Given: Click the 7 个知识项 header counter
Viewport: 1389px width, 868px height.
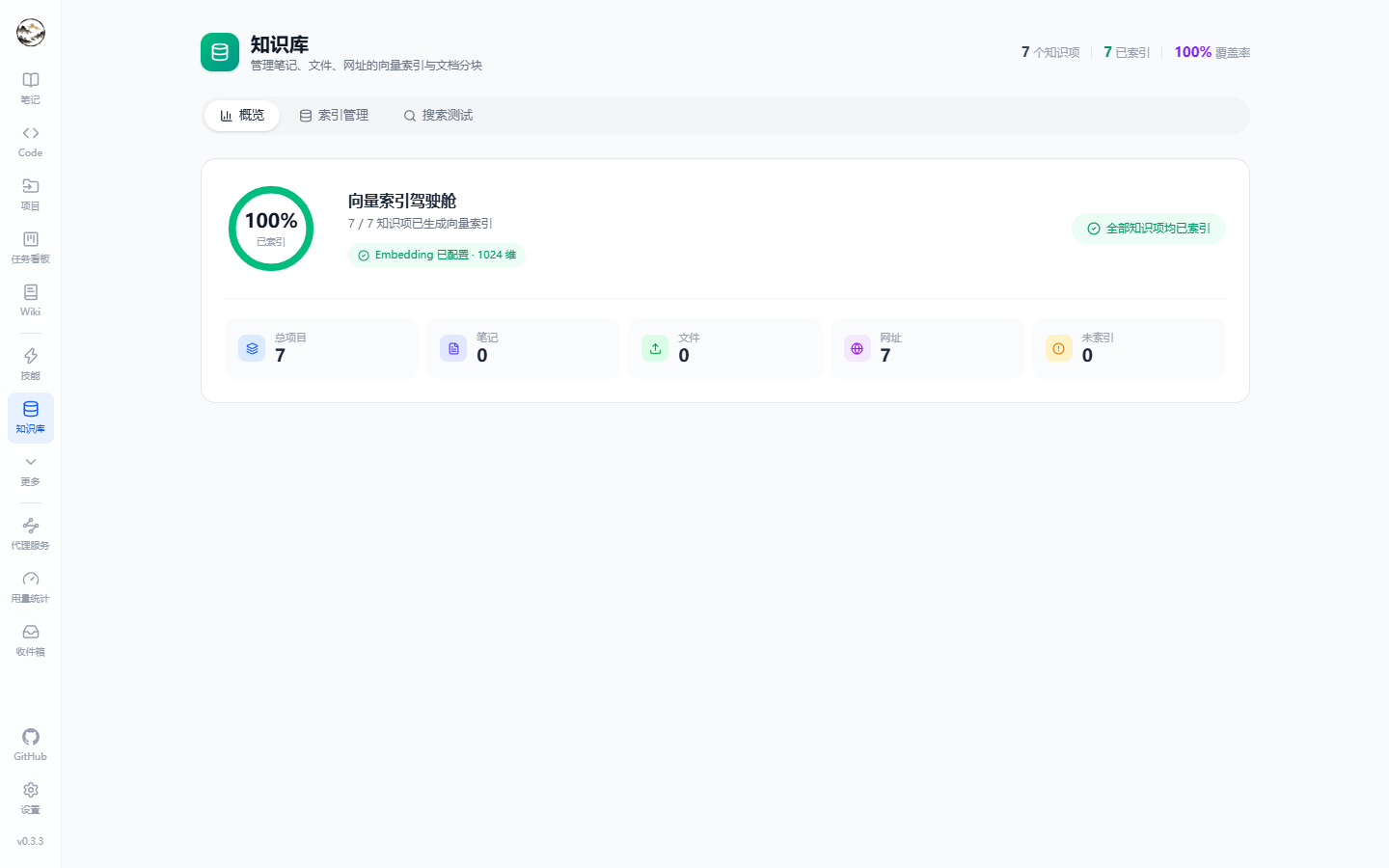Looking at the screenshot, I should pos(1050,52).
